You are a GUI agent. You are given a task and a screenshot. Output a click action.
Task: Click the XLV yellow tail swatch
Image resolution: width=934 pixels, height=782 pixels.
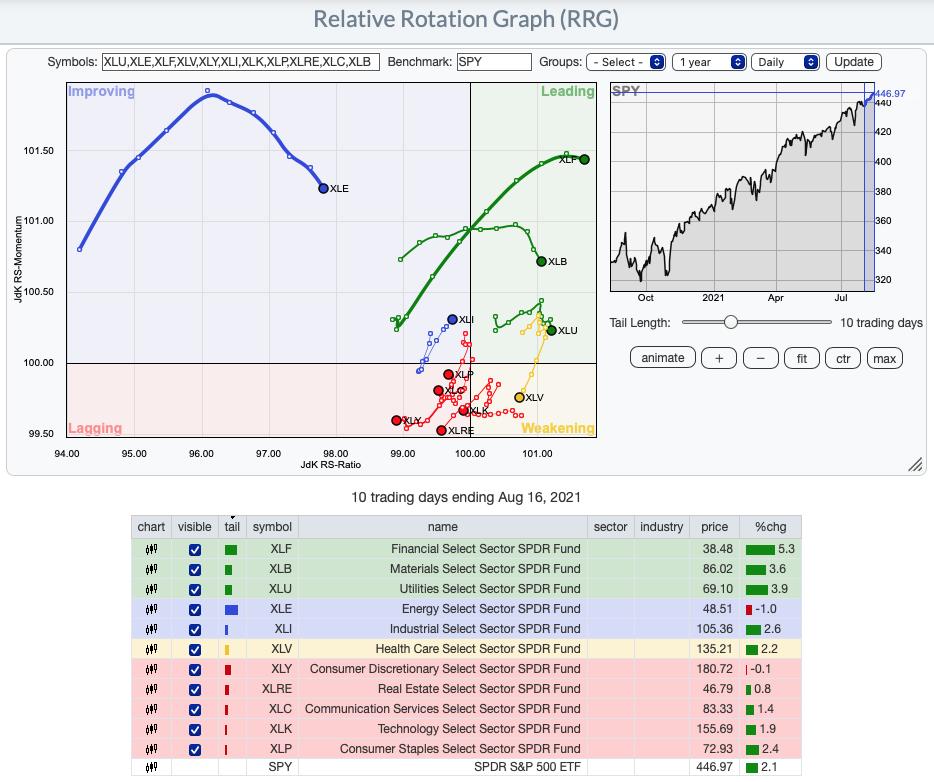(227, 650)
